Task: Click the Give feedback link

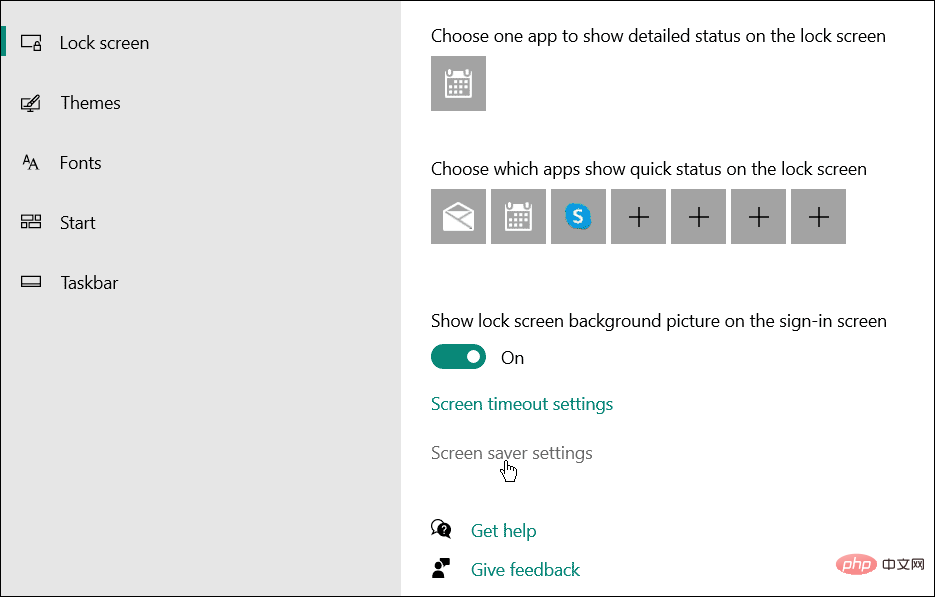Action: click(525, 570)
